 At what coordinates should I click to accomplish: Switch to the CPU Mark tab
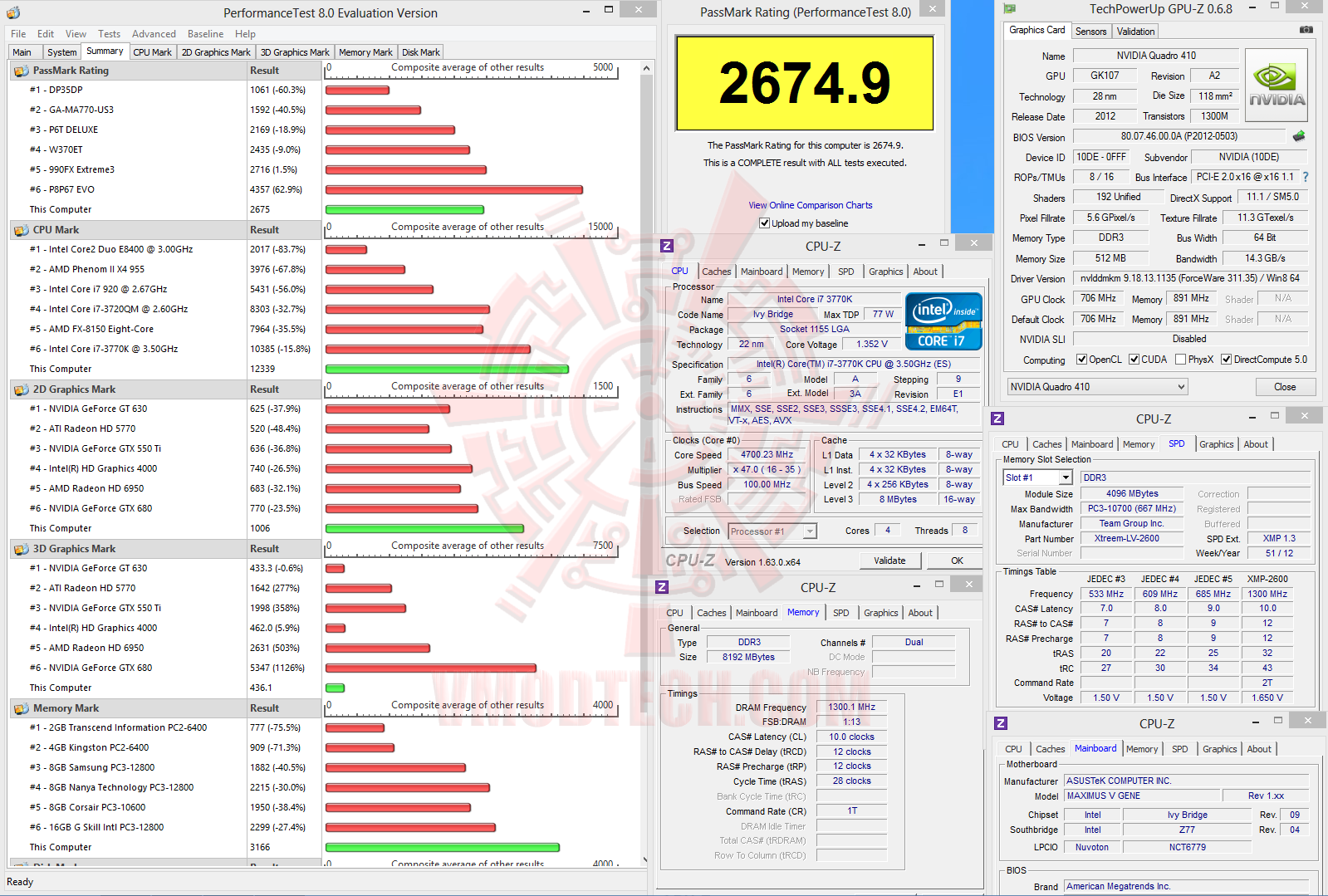coord(153,52)
